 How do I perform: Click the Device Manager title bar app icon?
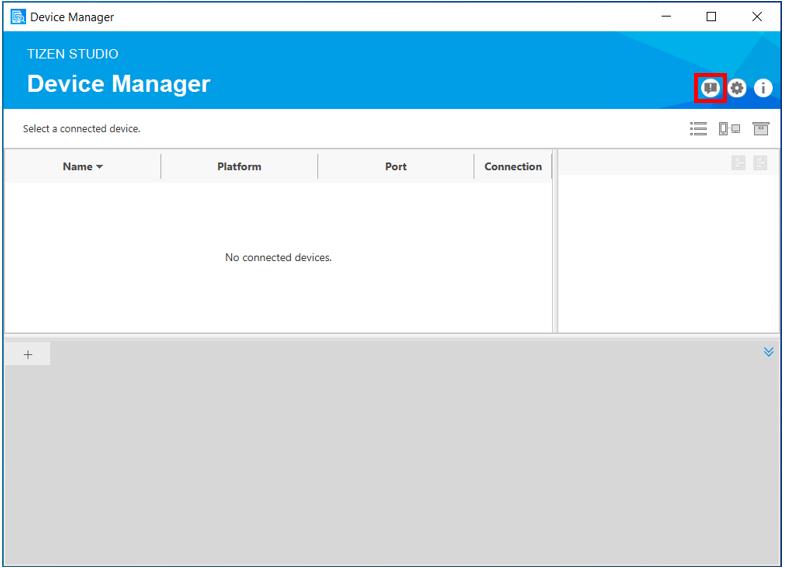click(x=18, y=17)
